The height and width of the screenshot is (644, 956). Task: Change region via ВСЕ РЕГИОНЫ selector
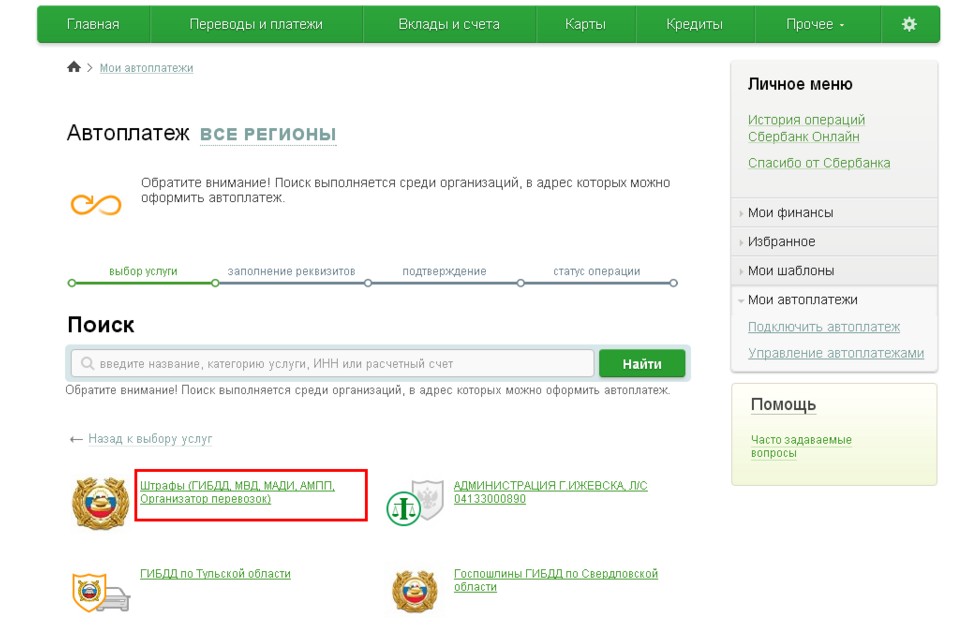pyautogui.click(x=268, y=134)
